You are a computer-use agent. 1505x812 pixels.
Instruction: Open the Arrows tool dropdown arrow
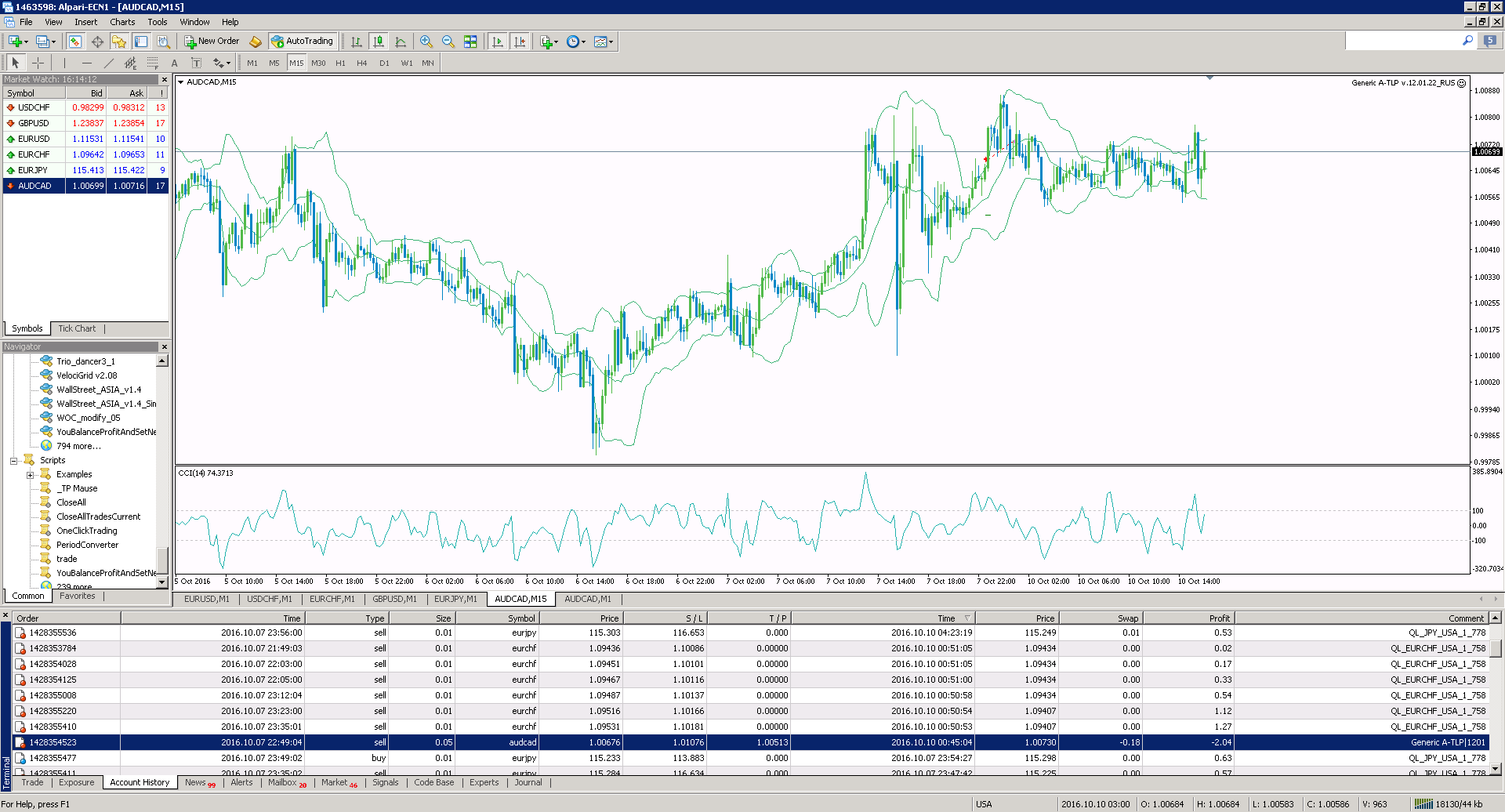tap(228, 63)
